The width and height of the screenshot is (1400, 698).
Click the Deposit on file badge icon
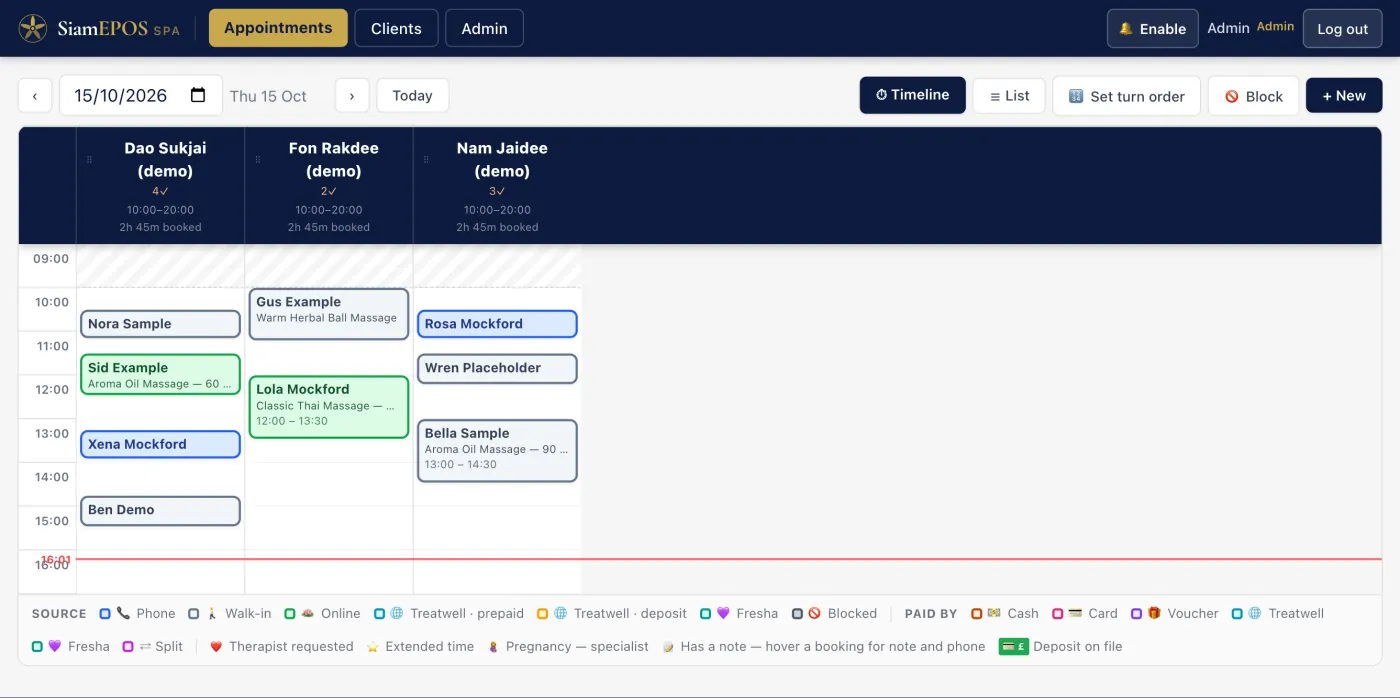(x=1013, y=647)
